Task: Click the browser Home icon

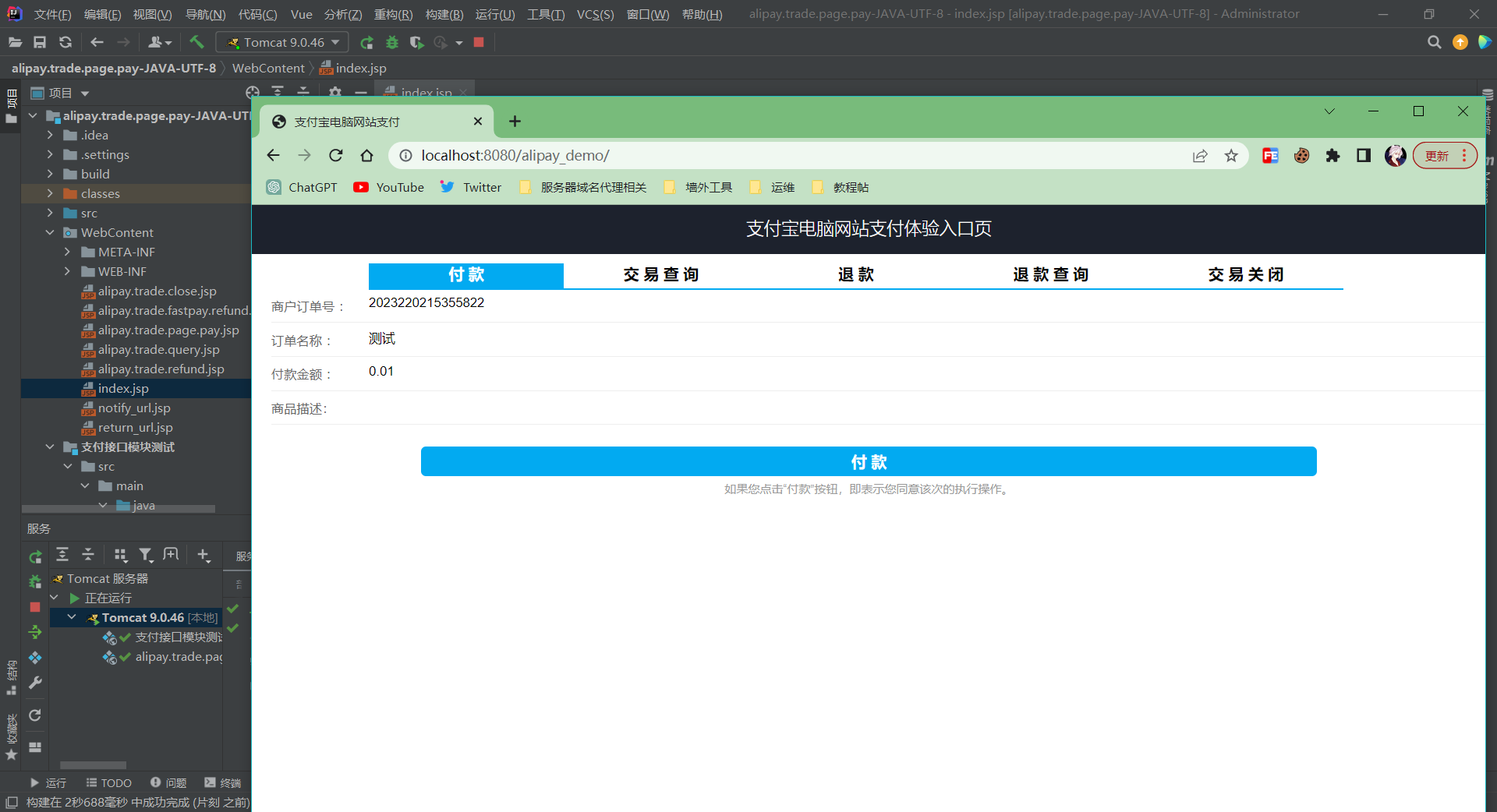Action: (x=366, y=156)
